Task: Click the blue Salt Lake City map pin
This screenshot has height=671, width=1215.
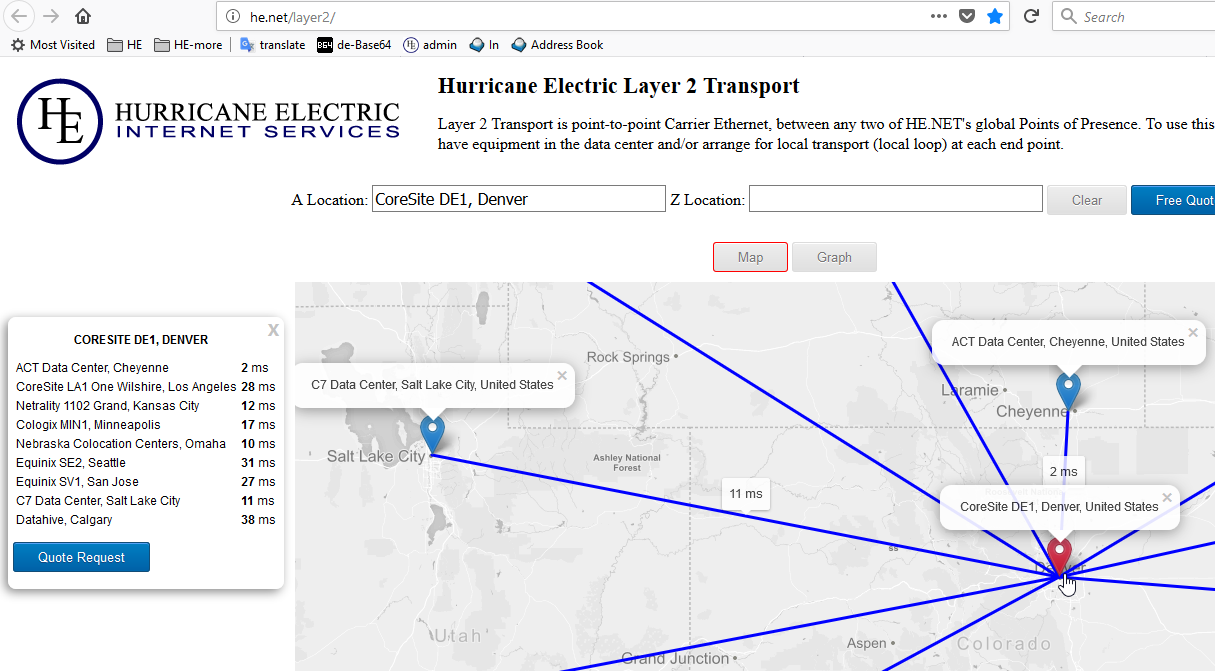Action: pyautogui.click(x=432, y=433)
